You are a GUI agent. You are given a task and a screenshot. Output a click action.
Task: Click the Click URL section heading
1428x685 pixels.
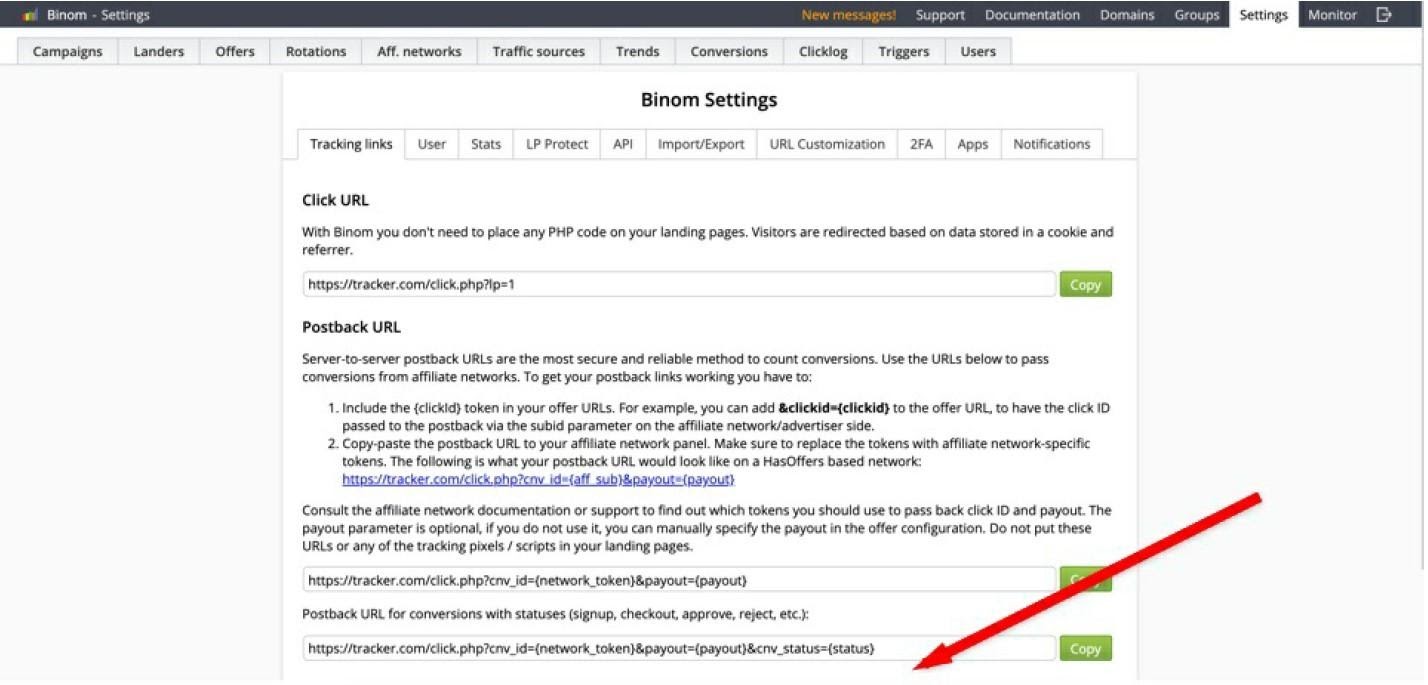pyautogui.click(x=335, y=200)
